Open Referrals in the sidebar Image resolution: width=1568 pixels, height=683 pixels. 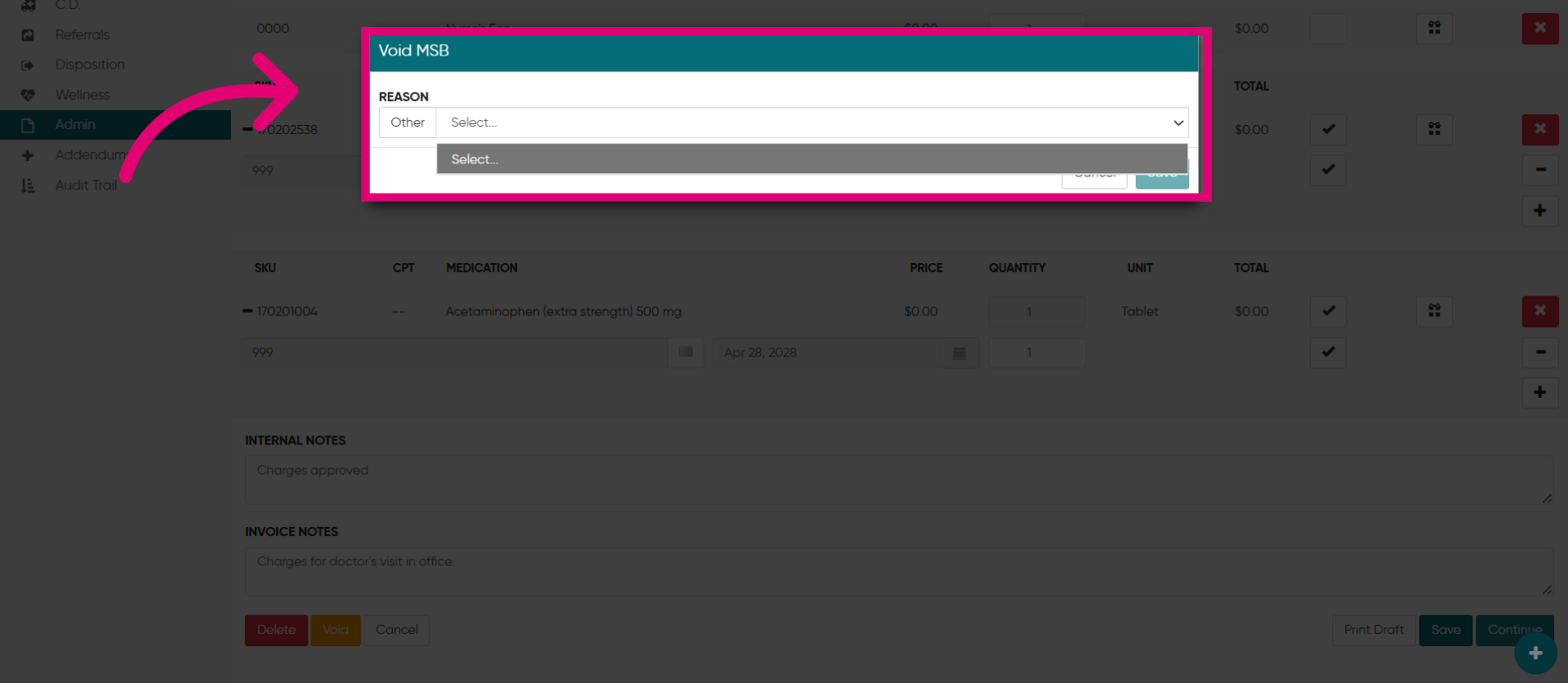pos(82,34)
